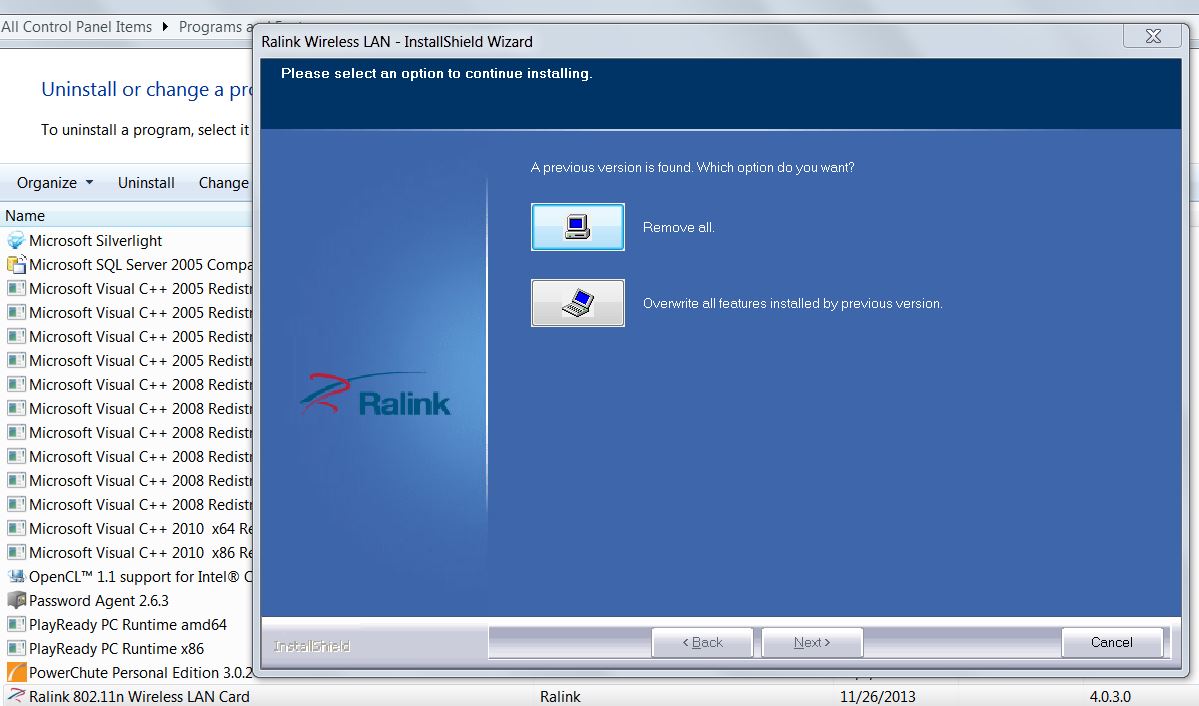1199x706 pixels.
Task: Expand the breadcrumb arrow after All Control Panel Items
Action: [x=164, y=27]
